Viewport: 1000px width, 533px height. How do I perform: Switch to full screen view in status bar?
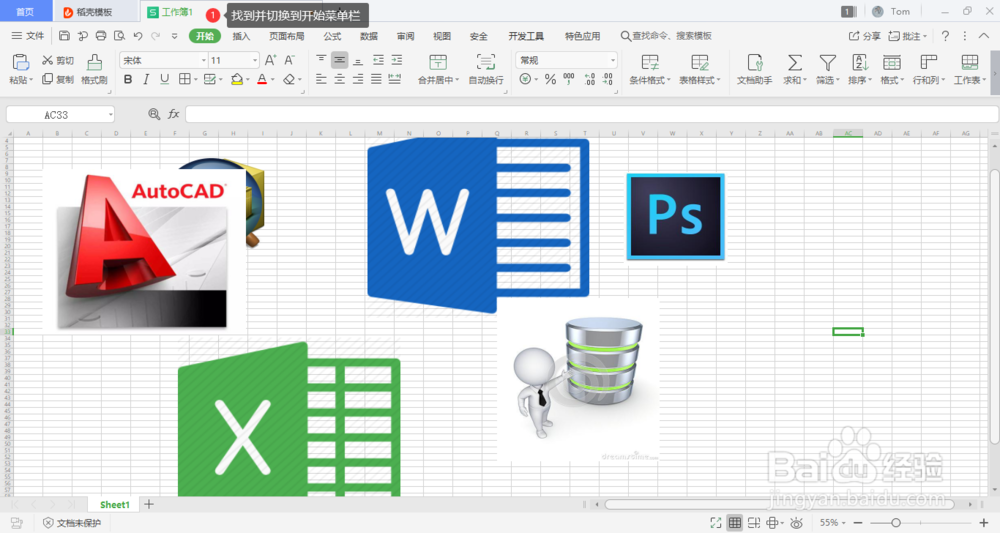(x=716, y=523)
